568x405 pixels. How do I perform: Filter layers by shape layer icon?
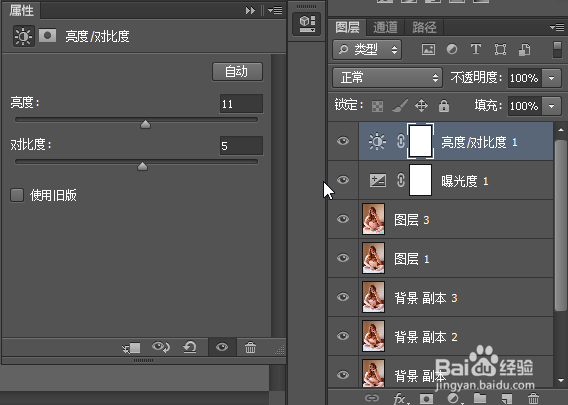coord(500,49)
